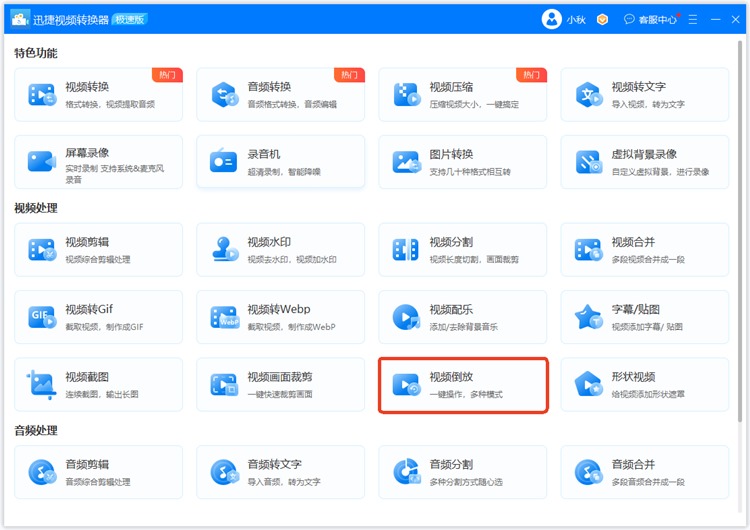Viewport: 750px width, 530px height.
Task: Click the 视频综合剪辑处理 description
Action: point(98,259)
